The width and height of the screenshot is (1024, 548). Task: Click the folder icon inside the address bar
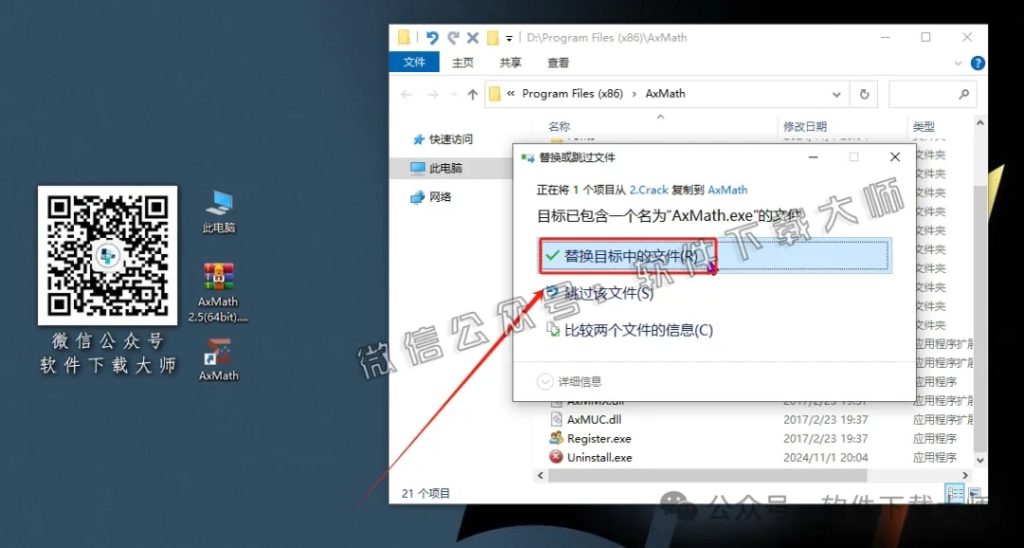click(494, 94)
